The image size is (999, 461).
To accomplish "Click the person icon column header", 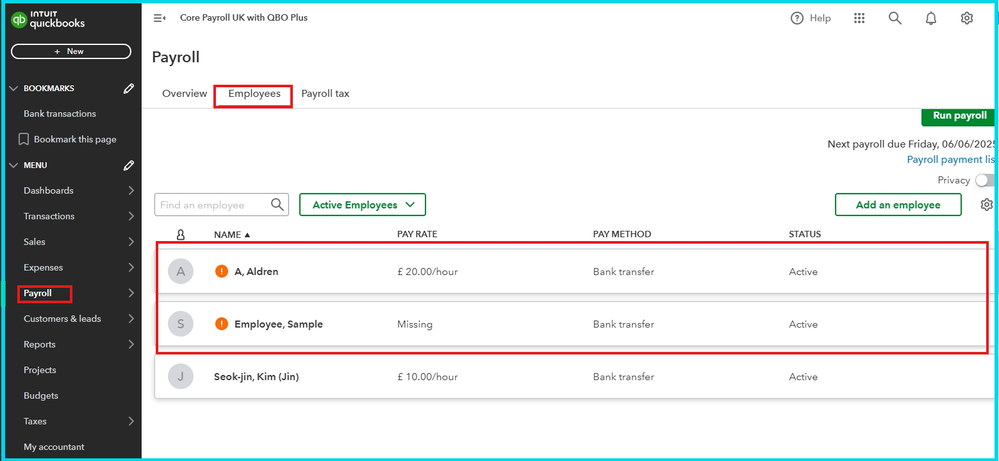I will (180, 234).
